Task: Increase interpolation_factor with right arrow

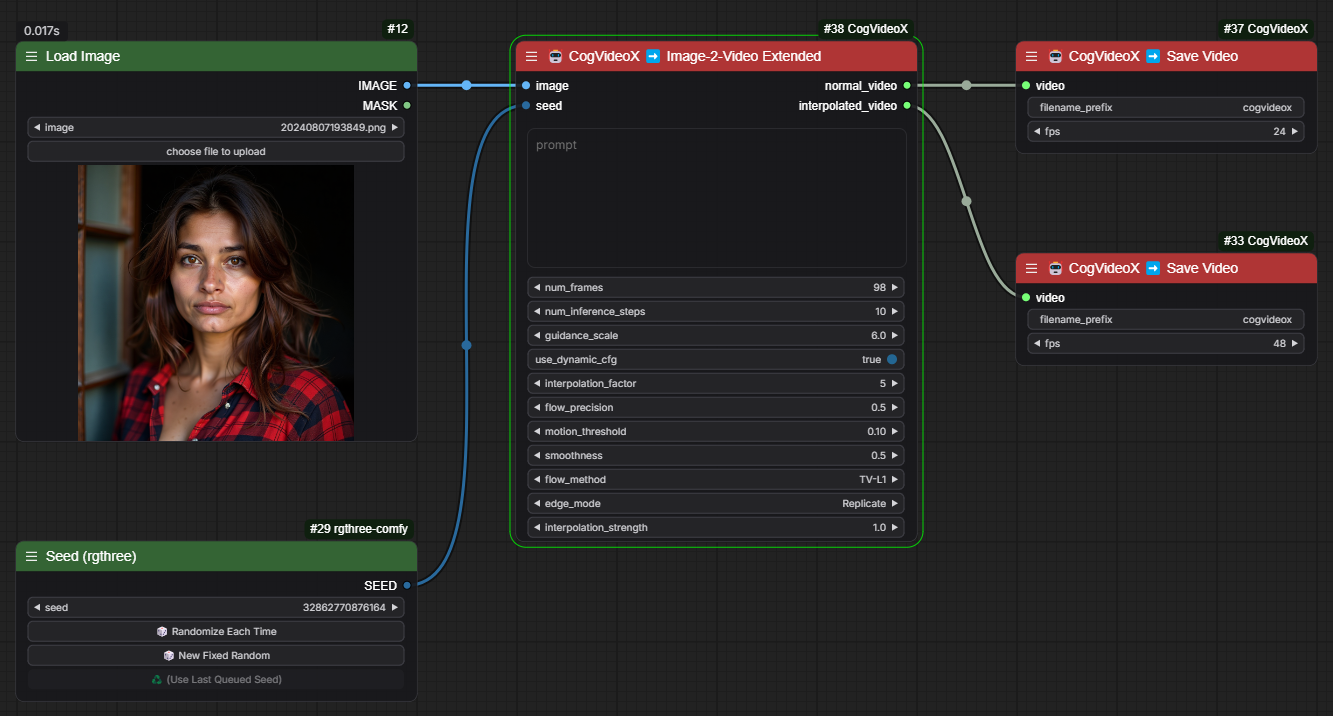Action: click(x=895, y=384)
